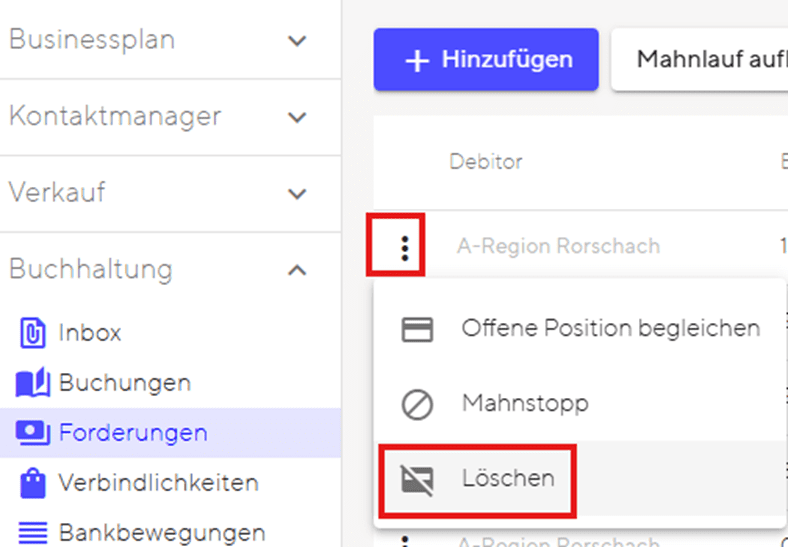Select Mahnstopp in the context menu
Screen dimensions: 788x547
(x=525, y=404)
